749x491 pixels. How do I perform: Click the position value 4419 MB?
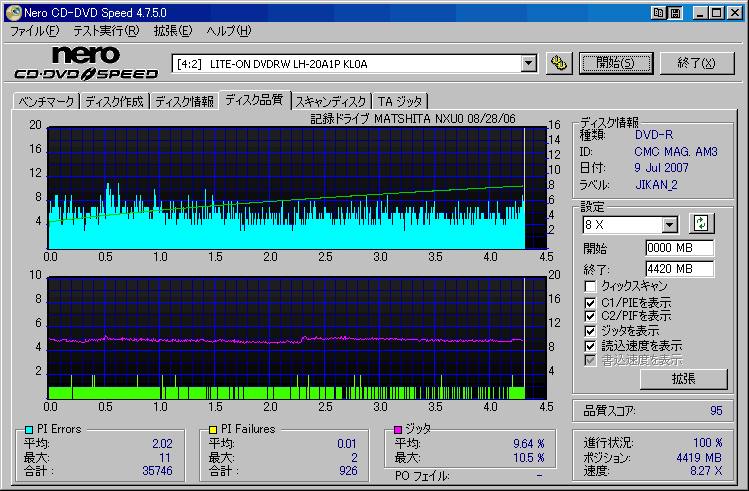(699, 458)
